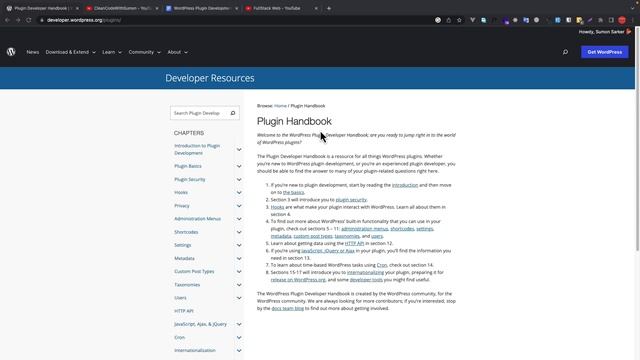Toggle the browser side panel icon
The image size is (640, 360).
(611, 20)
